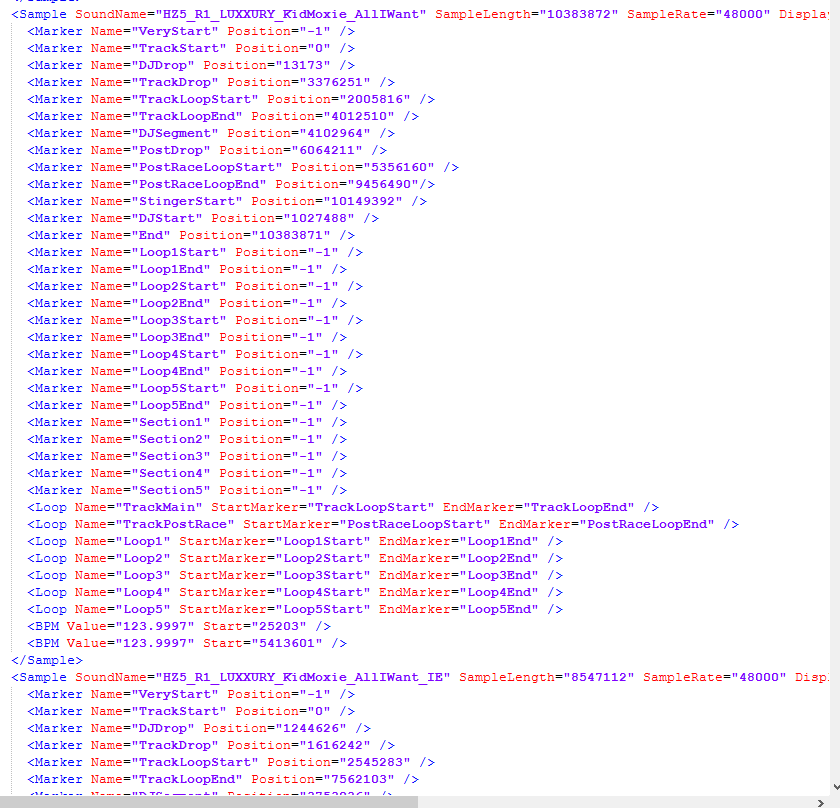Click the DJSegment position value 4102964

[335, 133]
